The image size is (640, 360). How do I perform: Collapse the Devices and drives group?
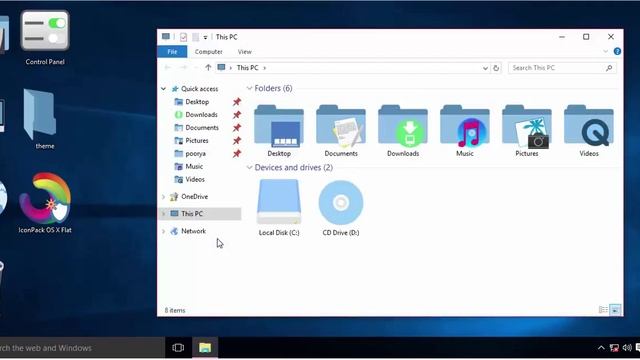(249, 168)
